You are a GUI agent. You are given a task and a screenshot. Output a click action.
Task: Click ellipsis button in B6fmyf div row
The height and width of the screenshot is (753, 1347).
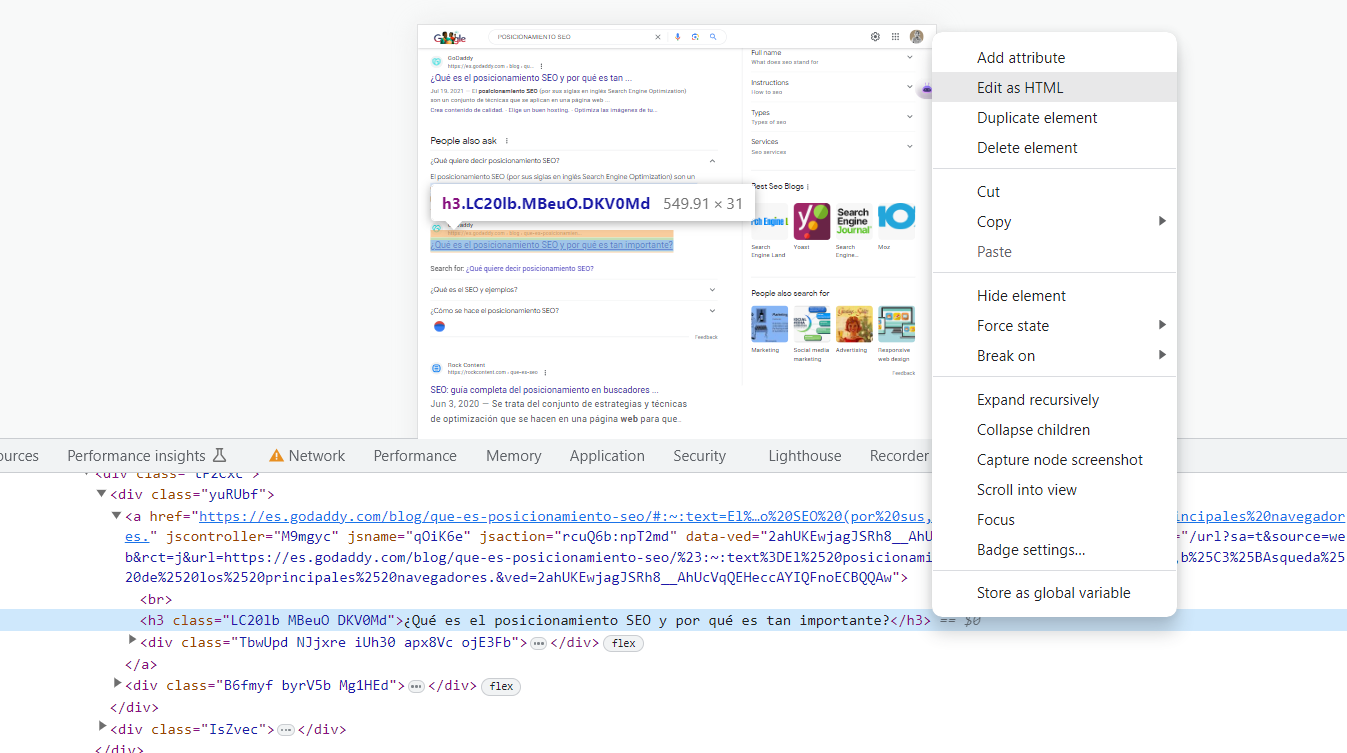[417, 686]
